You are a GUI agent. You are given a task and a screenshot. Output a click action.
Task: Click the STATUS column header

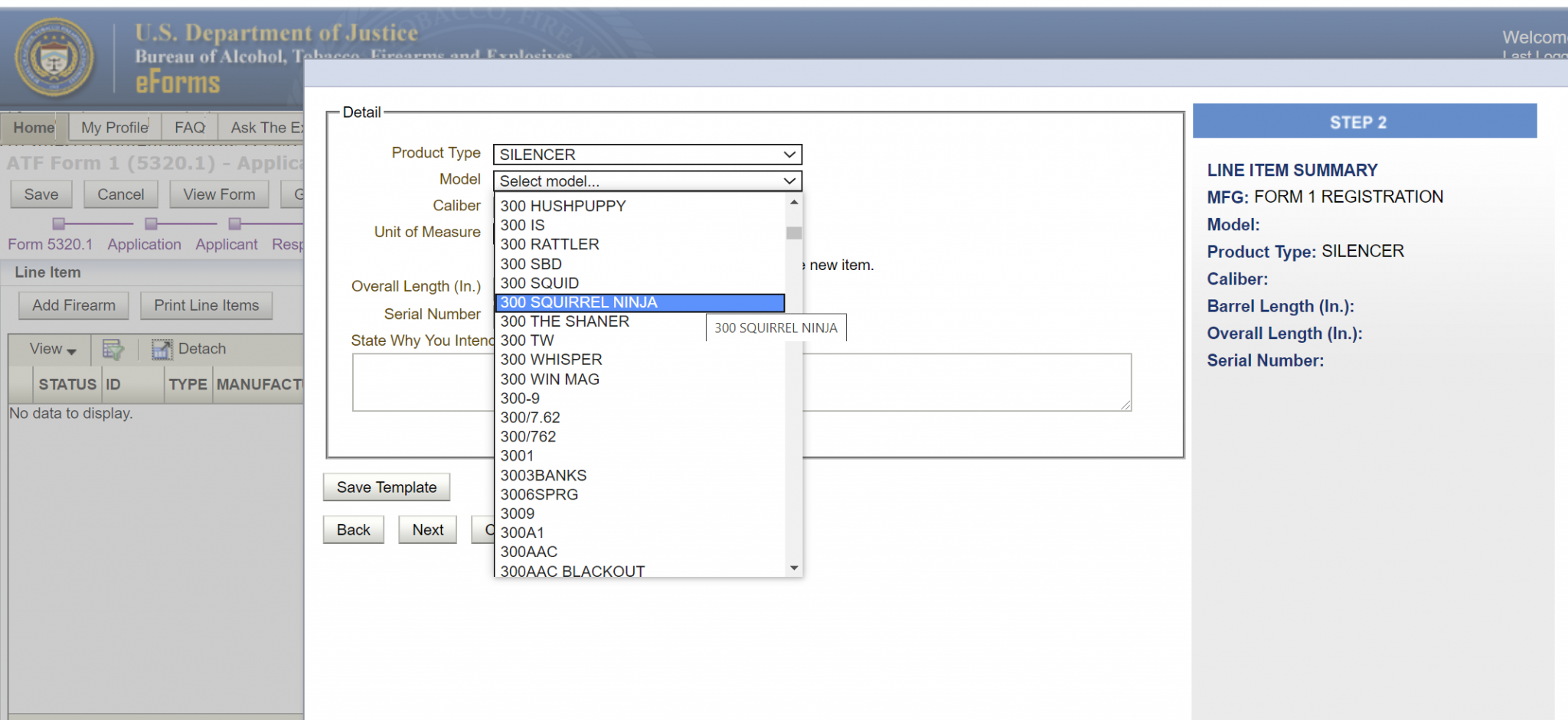67,384
